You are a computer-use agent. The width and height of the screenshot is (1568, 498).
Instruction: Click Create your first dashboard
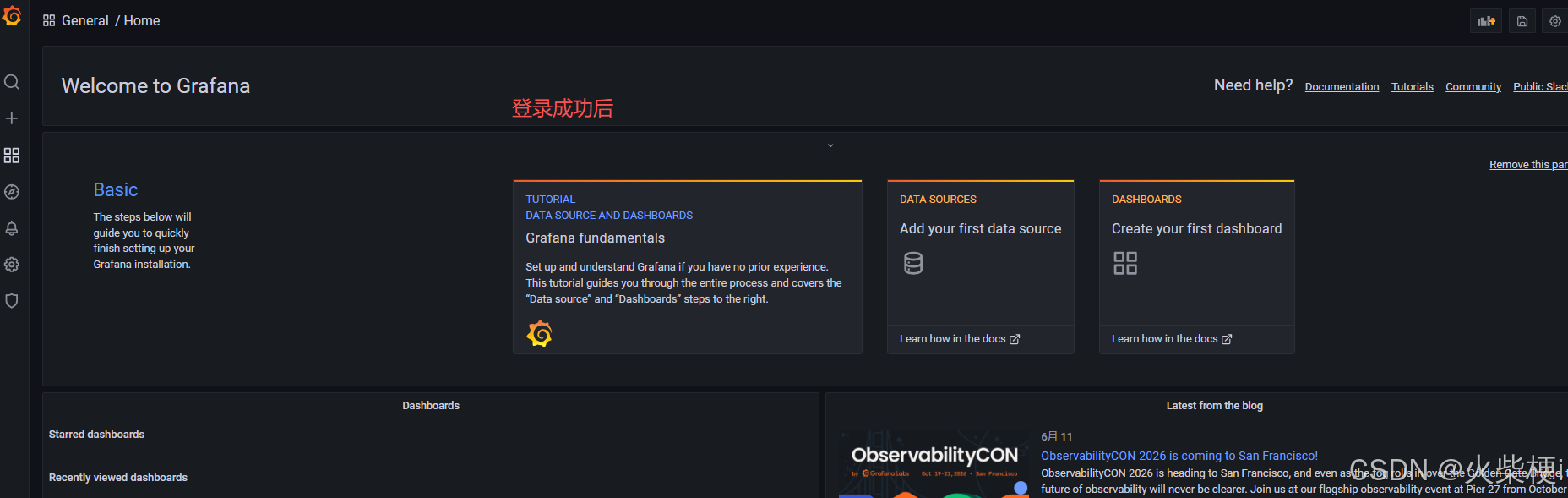point(1196,228)
